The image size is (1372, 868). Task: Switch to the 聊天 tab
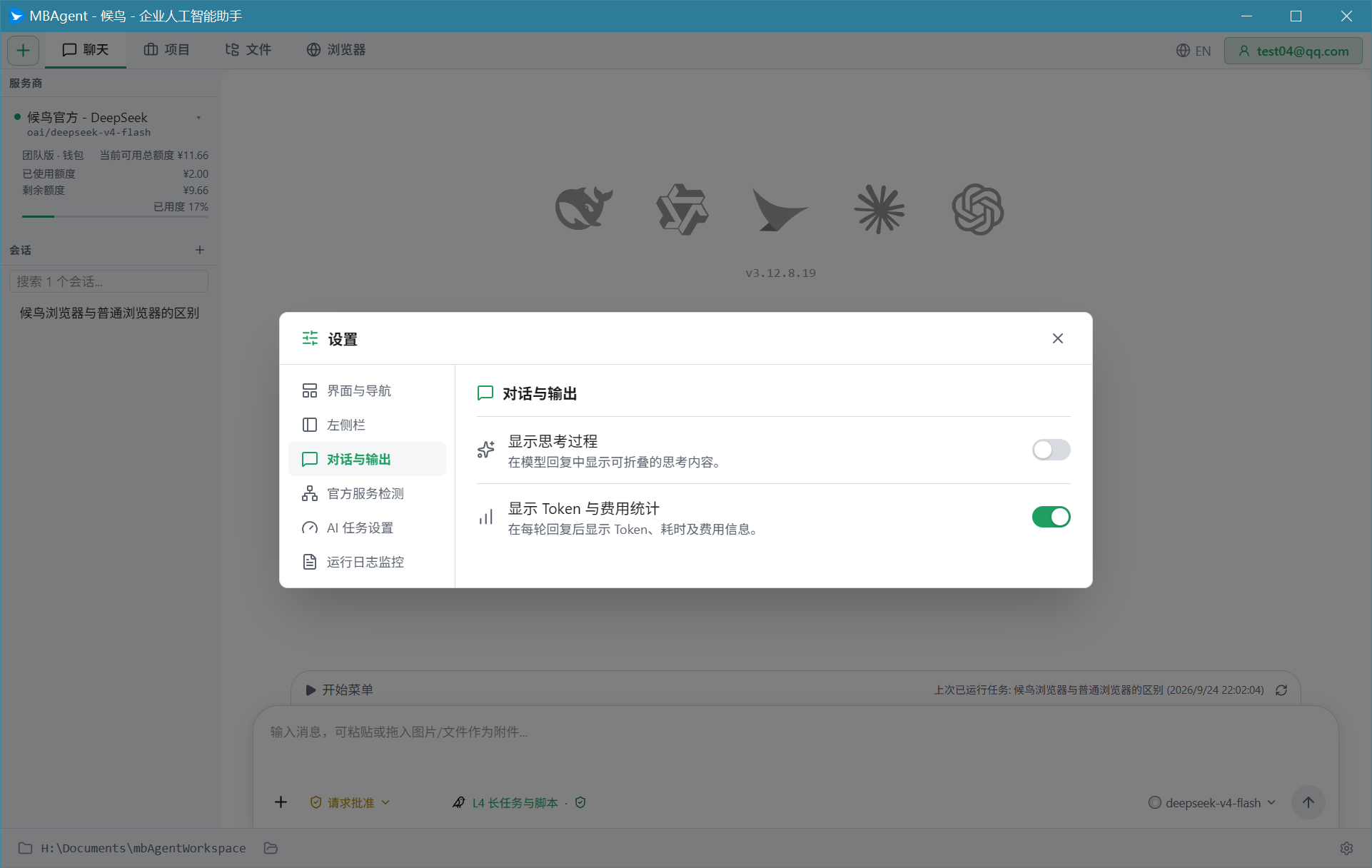pyautogui.click(x=86, y=50)
